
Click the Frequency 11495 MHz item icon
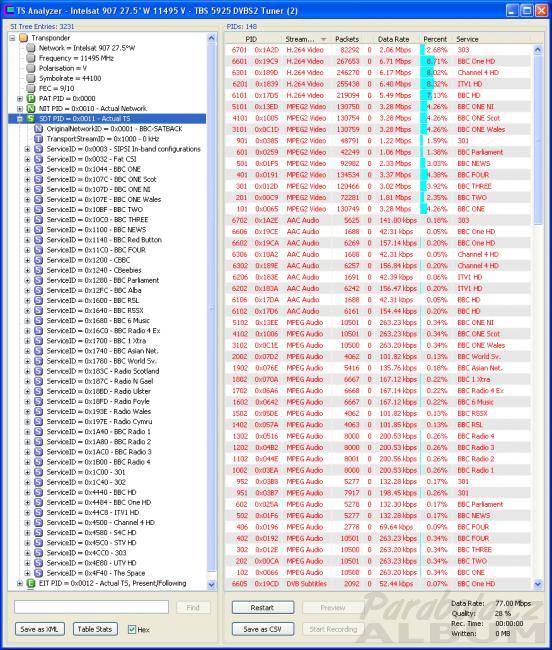(x=31, y=58)
